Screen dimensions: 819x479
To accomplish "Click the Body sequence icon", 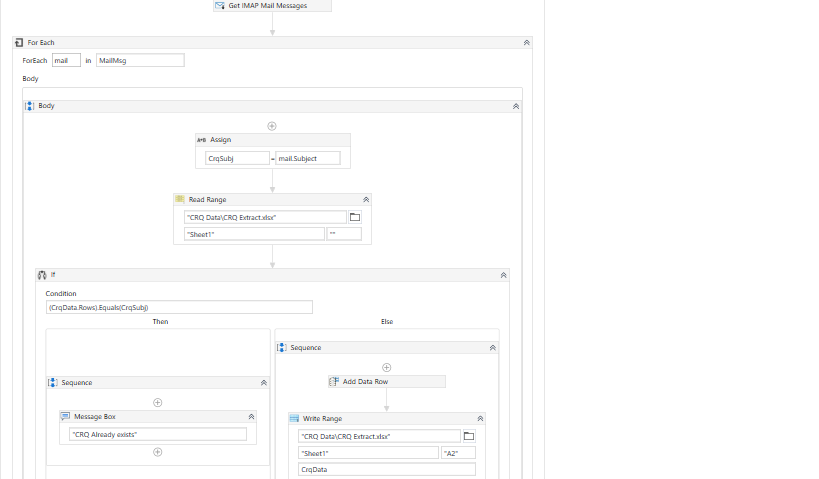I will tap(30, 106).
